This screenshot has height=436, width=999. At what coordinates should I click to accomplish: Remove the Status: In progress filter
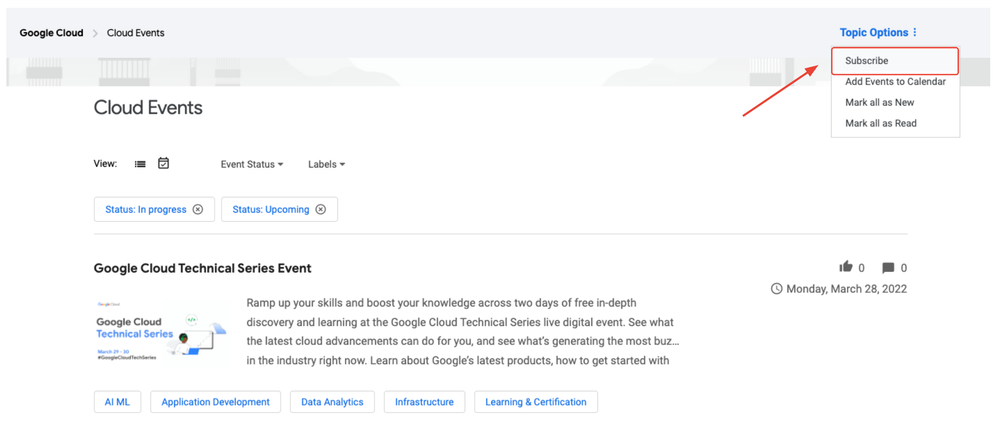point(198,209)
